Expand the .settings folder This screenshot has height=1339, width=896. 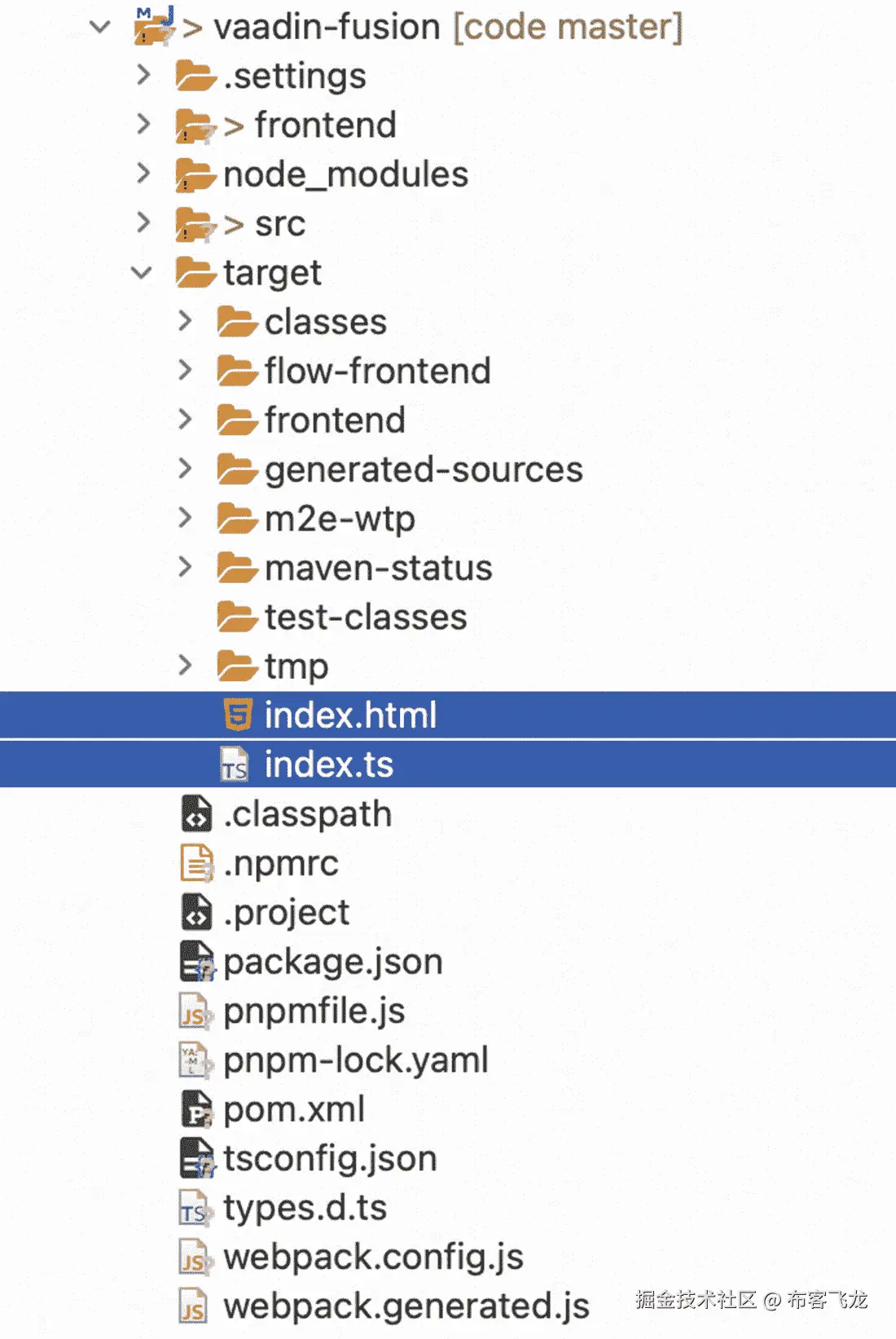[x=143, y=75]
